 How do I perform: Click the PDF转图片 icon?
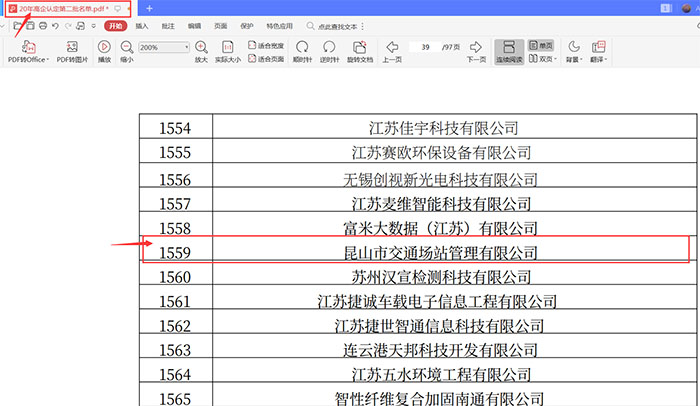click(x=72, y=47)
